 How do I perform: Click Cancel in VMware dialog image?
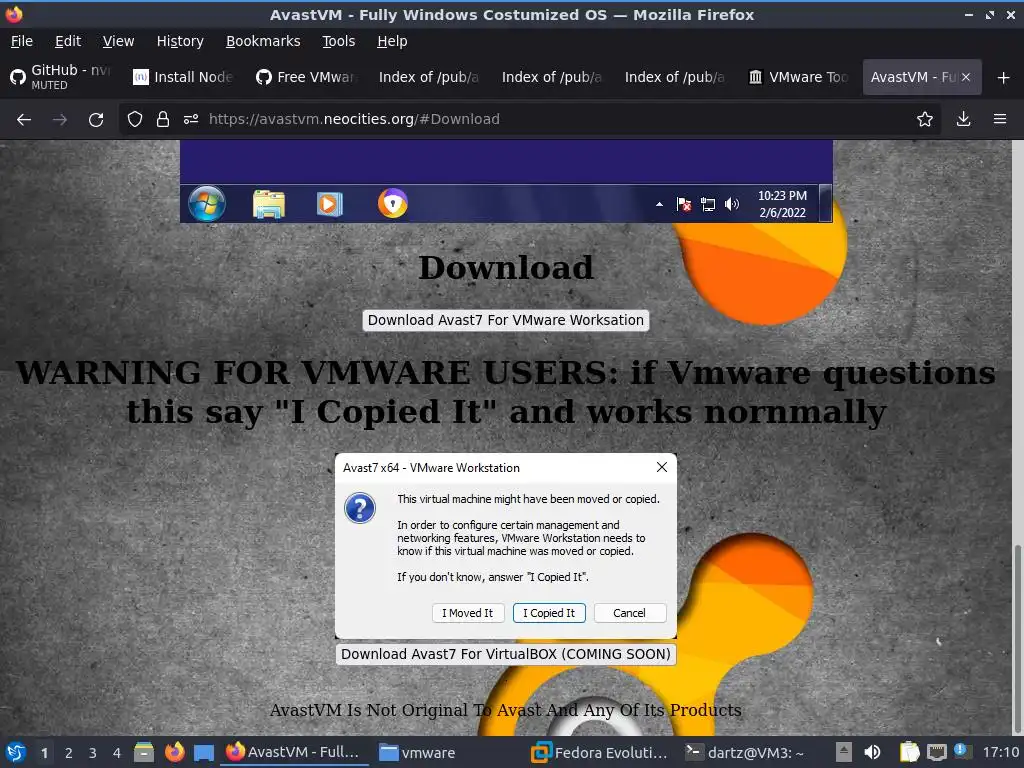pyautogui.click(x=630, y=613)
